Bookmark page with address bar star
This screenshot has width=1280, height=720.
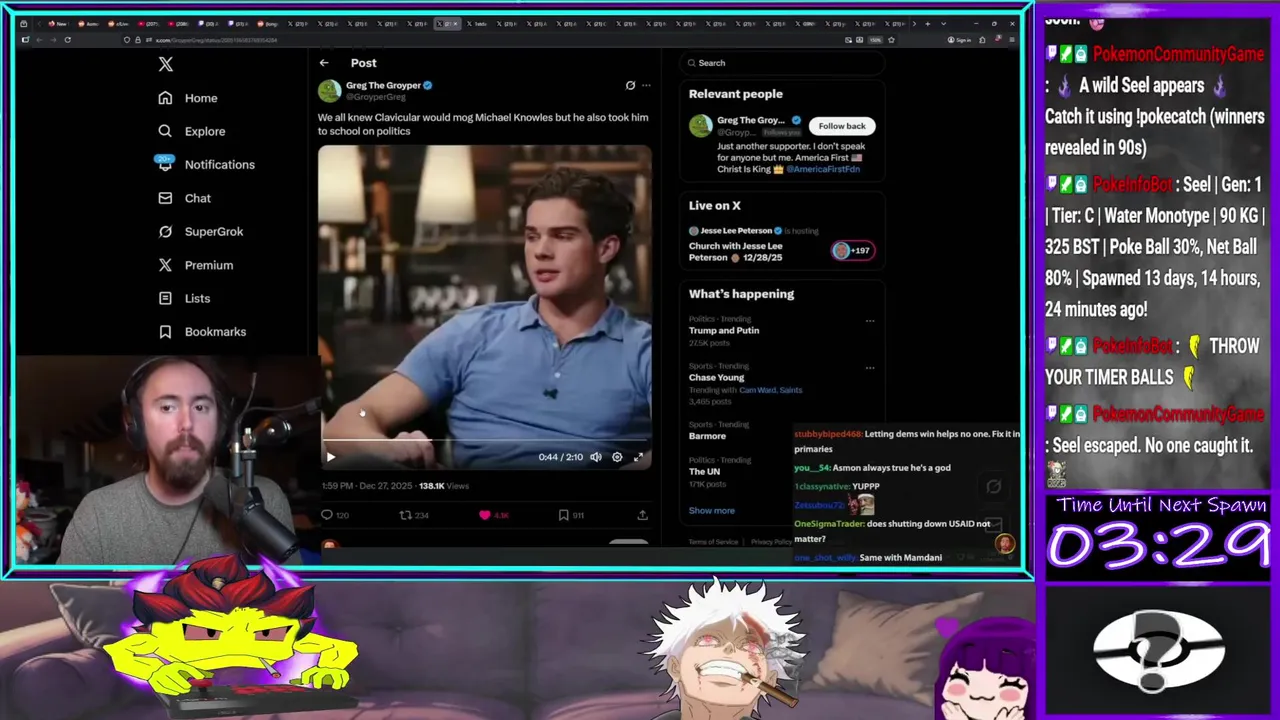891,40
